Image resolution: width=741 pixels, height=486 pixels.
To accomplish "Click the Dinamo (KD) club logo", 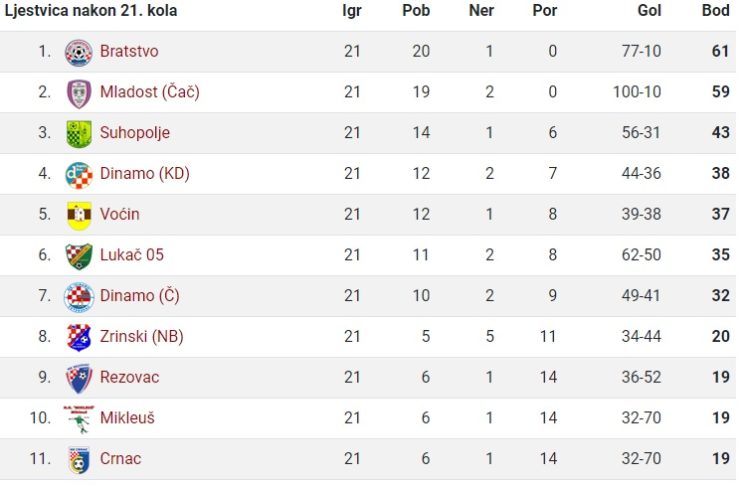I will coord(78,175).
